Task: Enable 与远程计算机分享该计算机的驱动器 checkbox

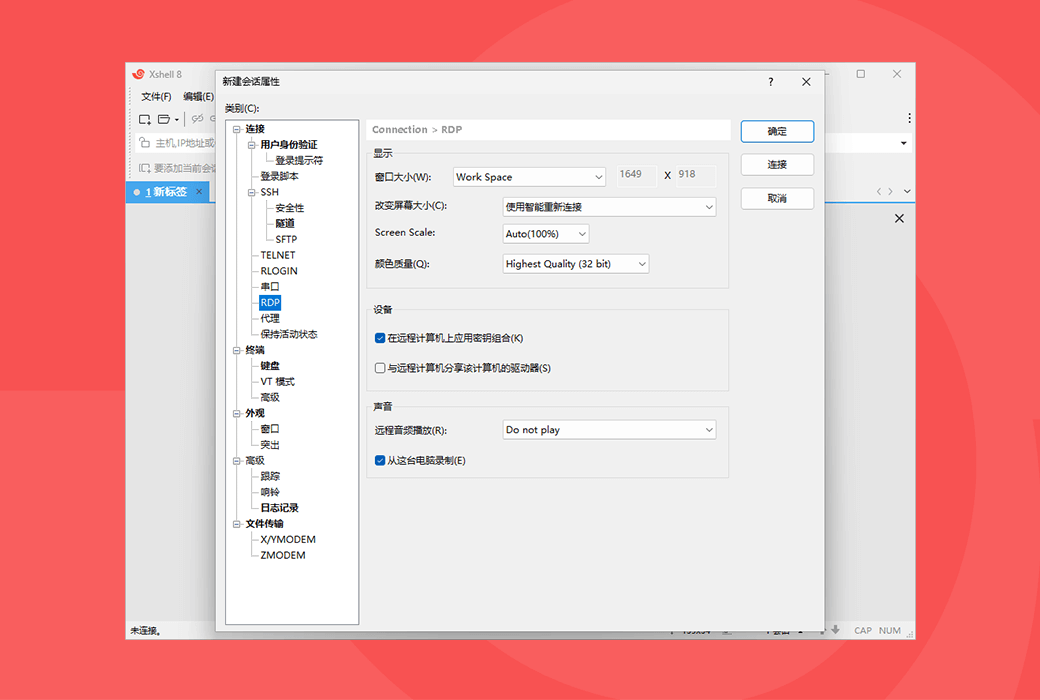Action: [380, 368]
